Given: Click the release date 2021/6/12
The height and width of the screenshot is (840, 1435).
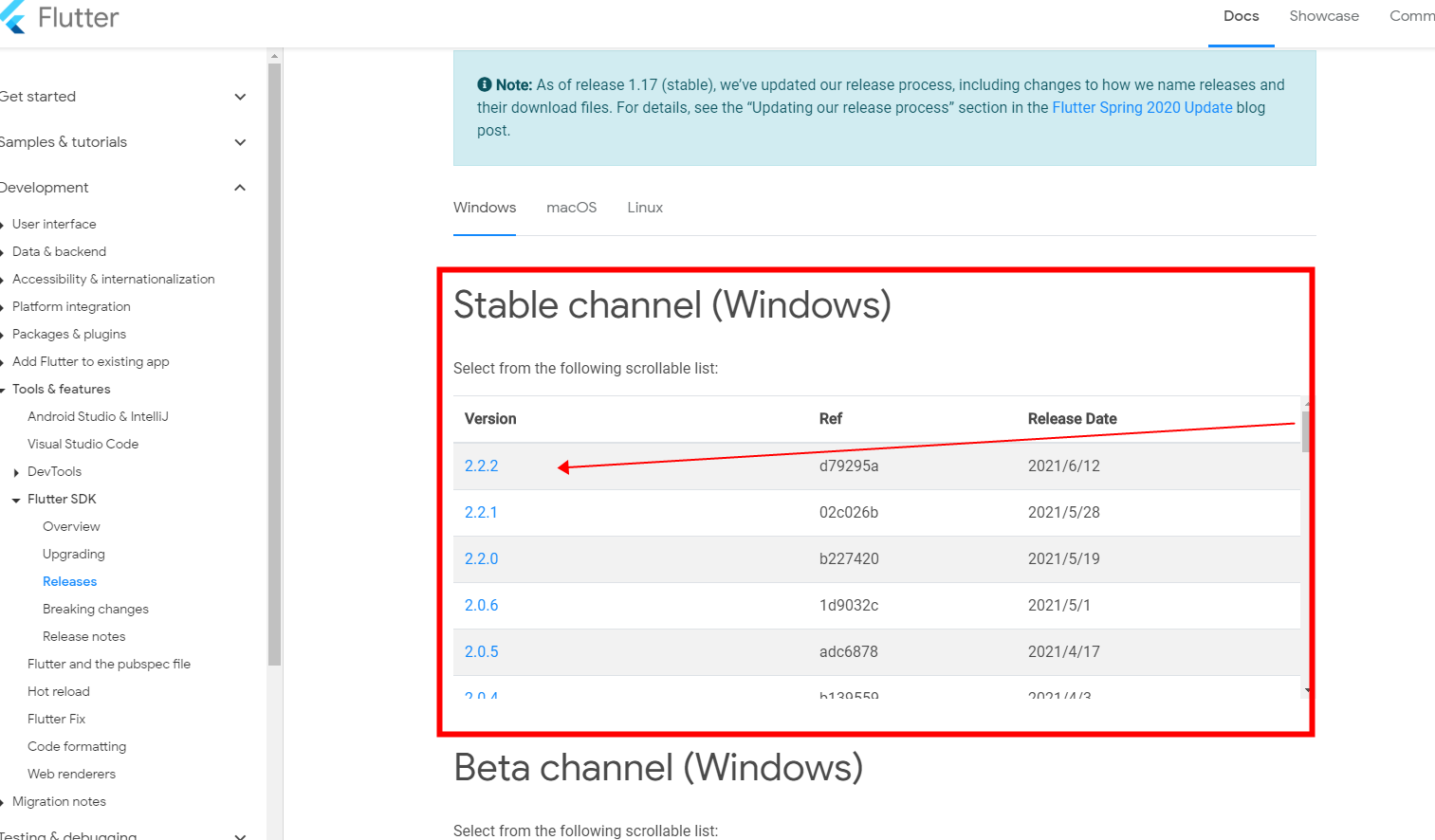Looking at the screenshot, I should pyautogui.click(x=1064, y=466).
